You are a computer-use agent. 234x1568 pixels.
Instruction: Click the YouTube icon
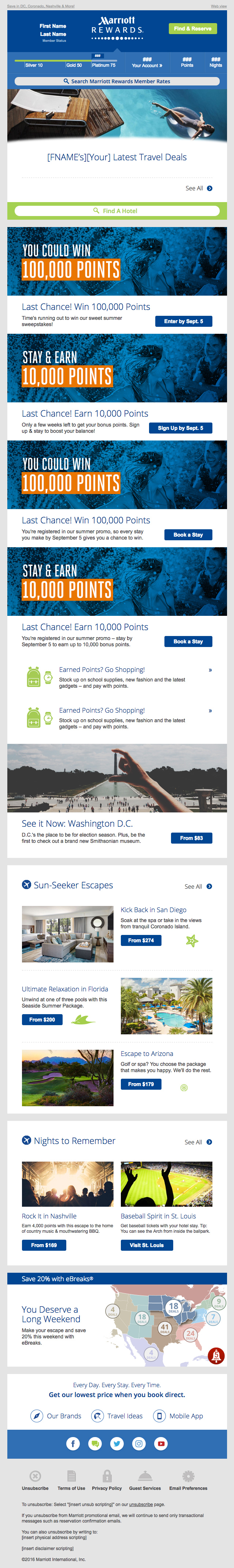[161, 1443]
